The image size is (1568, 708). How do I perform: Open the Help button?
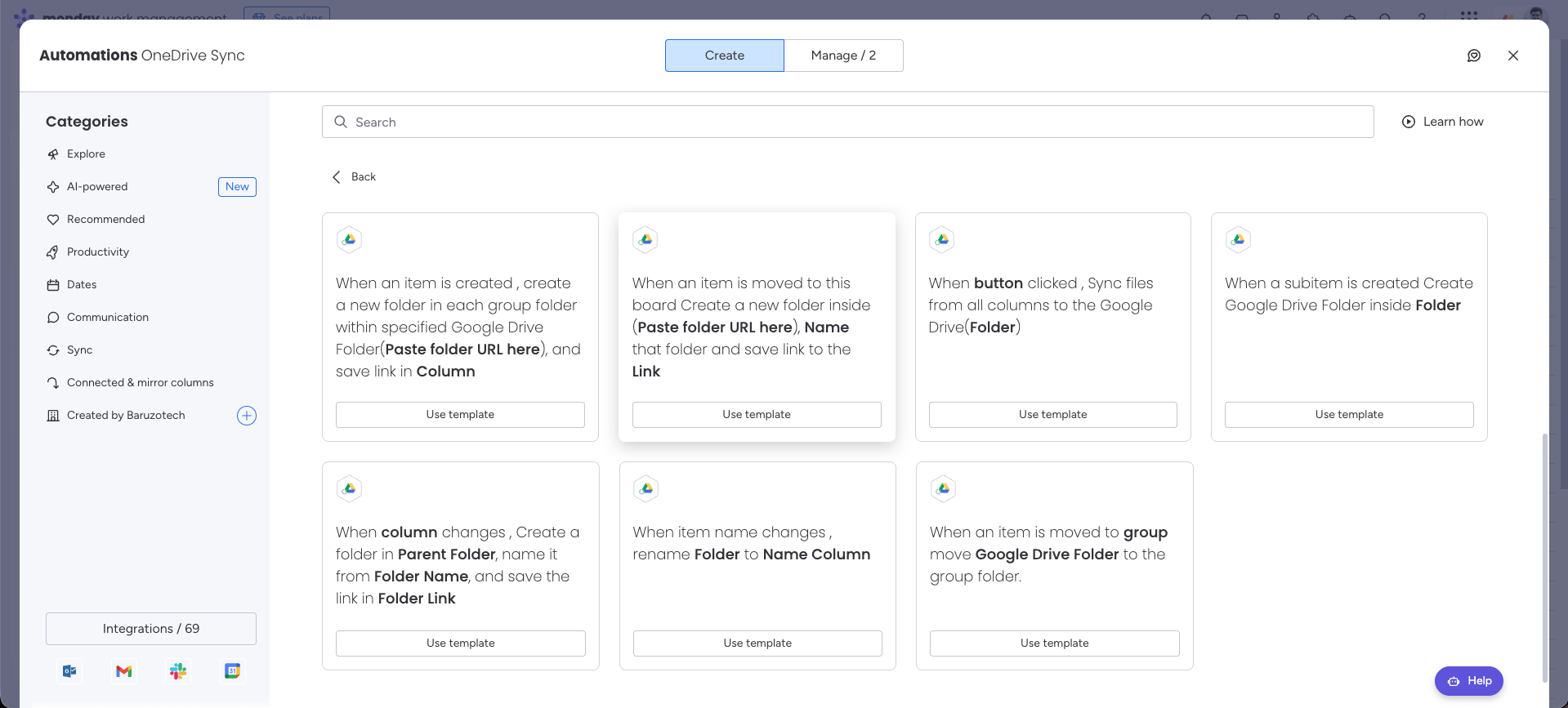(1469, 681)
